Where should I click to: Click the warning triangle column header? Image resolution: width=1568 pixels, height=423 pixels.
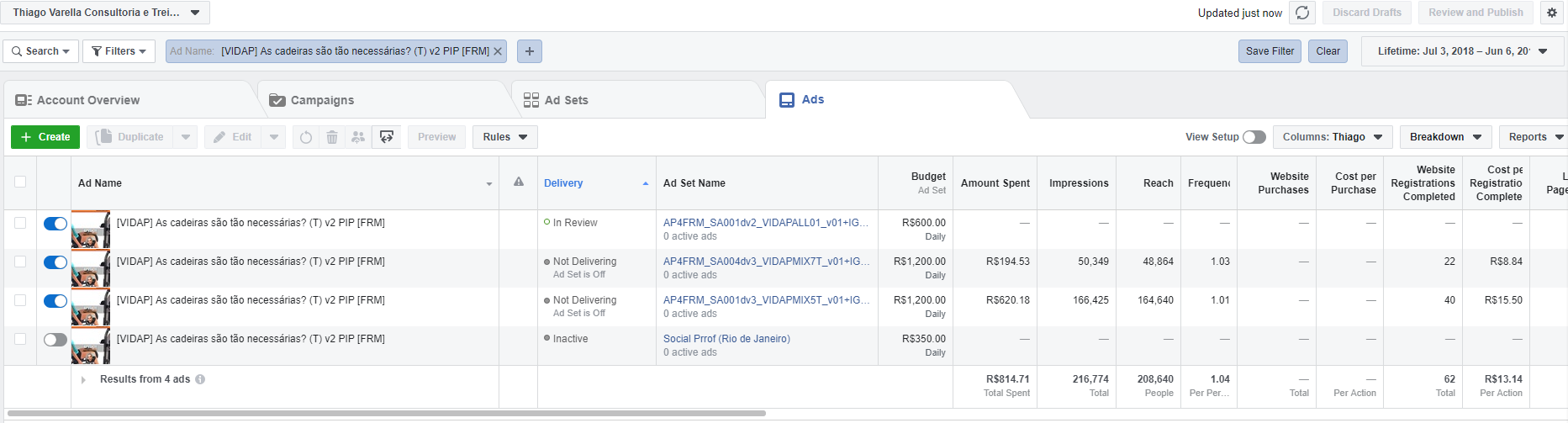click(x=519, y=182)
